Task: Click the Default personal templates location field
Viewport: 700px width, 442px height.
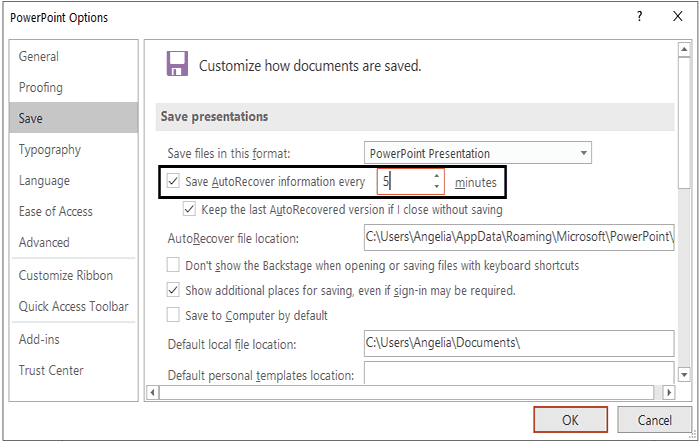Action: 519,373
